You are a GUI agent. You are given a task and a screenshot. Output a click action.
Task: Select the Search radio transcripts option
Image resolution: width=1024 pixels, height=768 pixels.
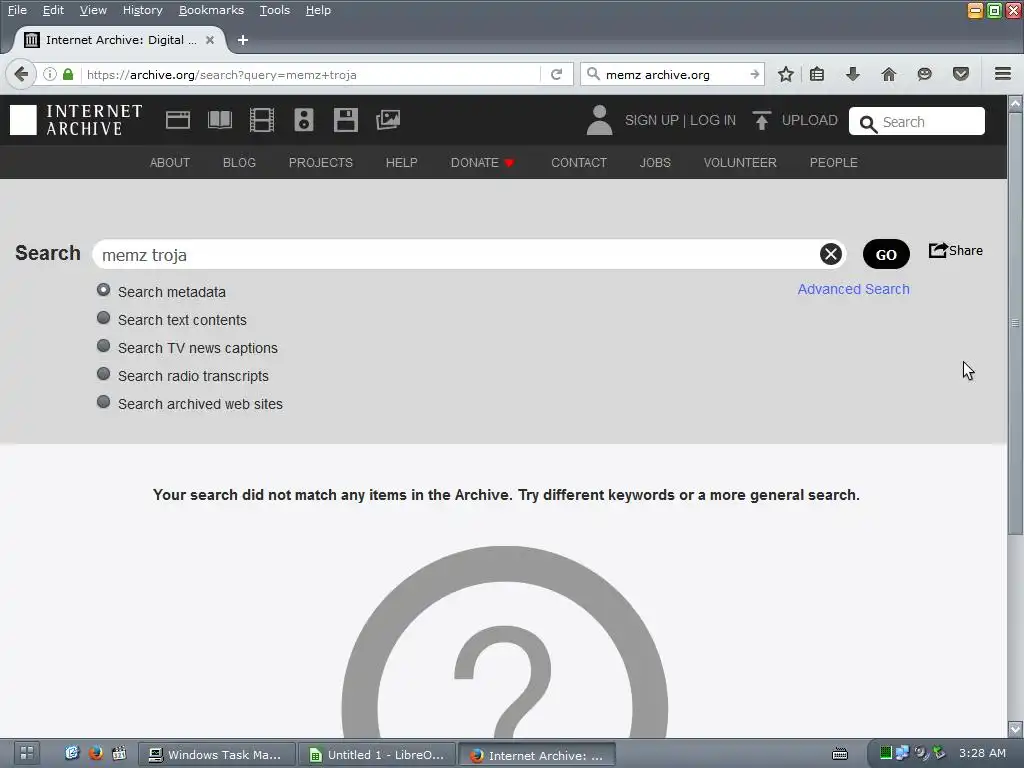click(x=103, y=374)
